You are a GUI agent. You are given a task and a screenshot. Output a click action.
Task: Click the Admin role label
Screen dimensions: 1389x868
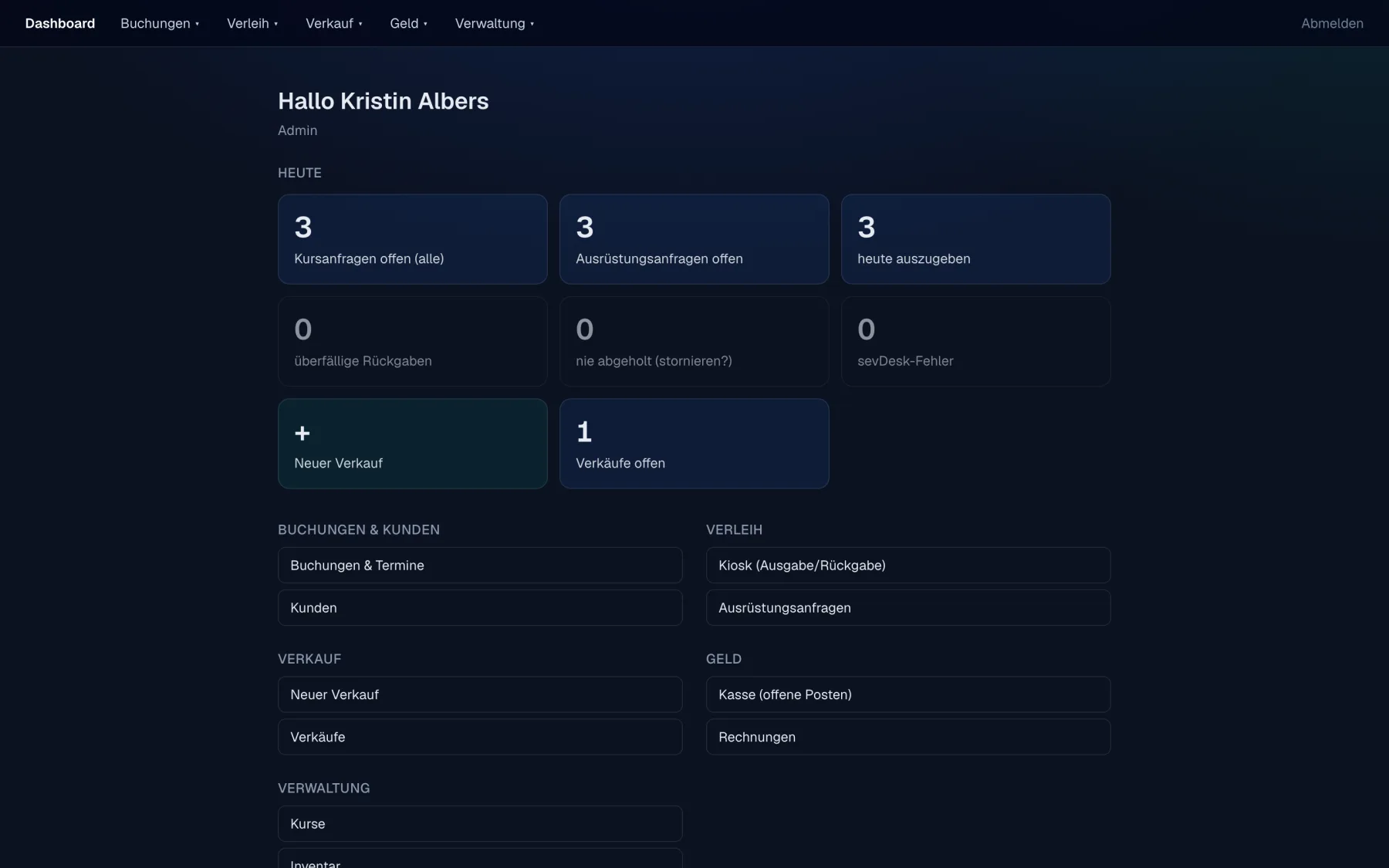tap(298, 130)
